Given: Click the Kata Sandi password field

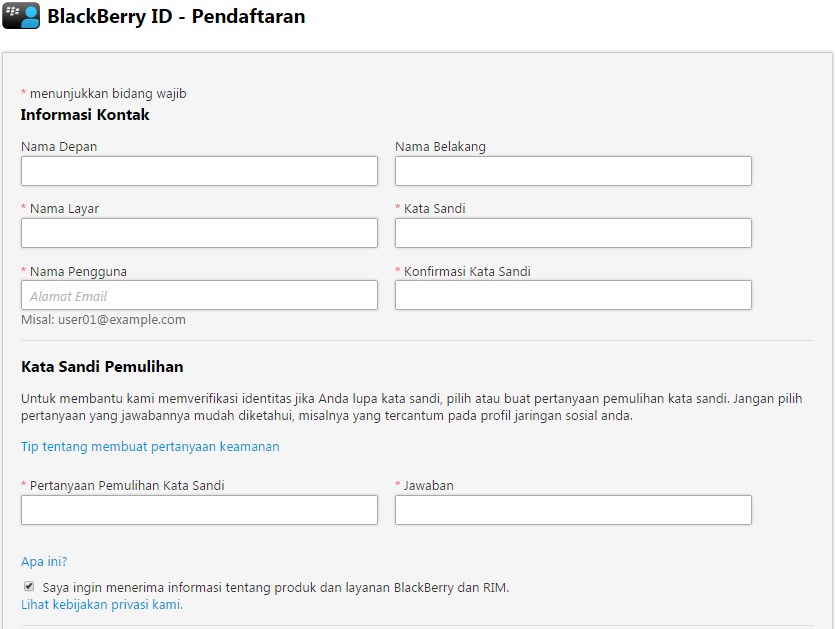Looking at the screenshot, I should 573,233.
